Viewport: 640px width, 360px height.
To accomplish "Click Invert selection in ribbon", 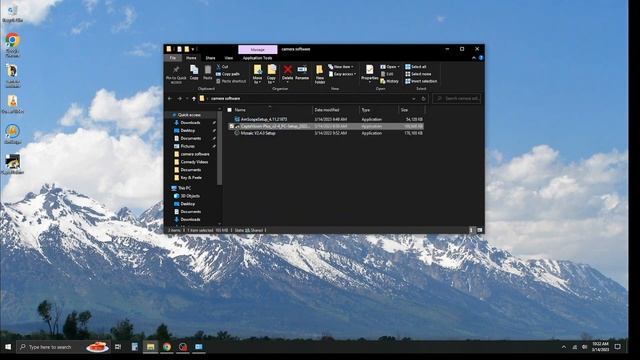I will (421, 81).
